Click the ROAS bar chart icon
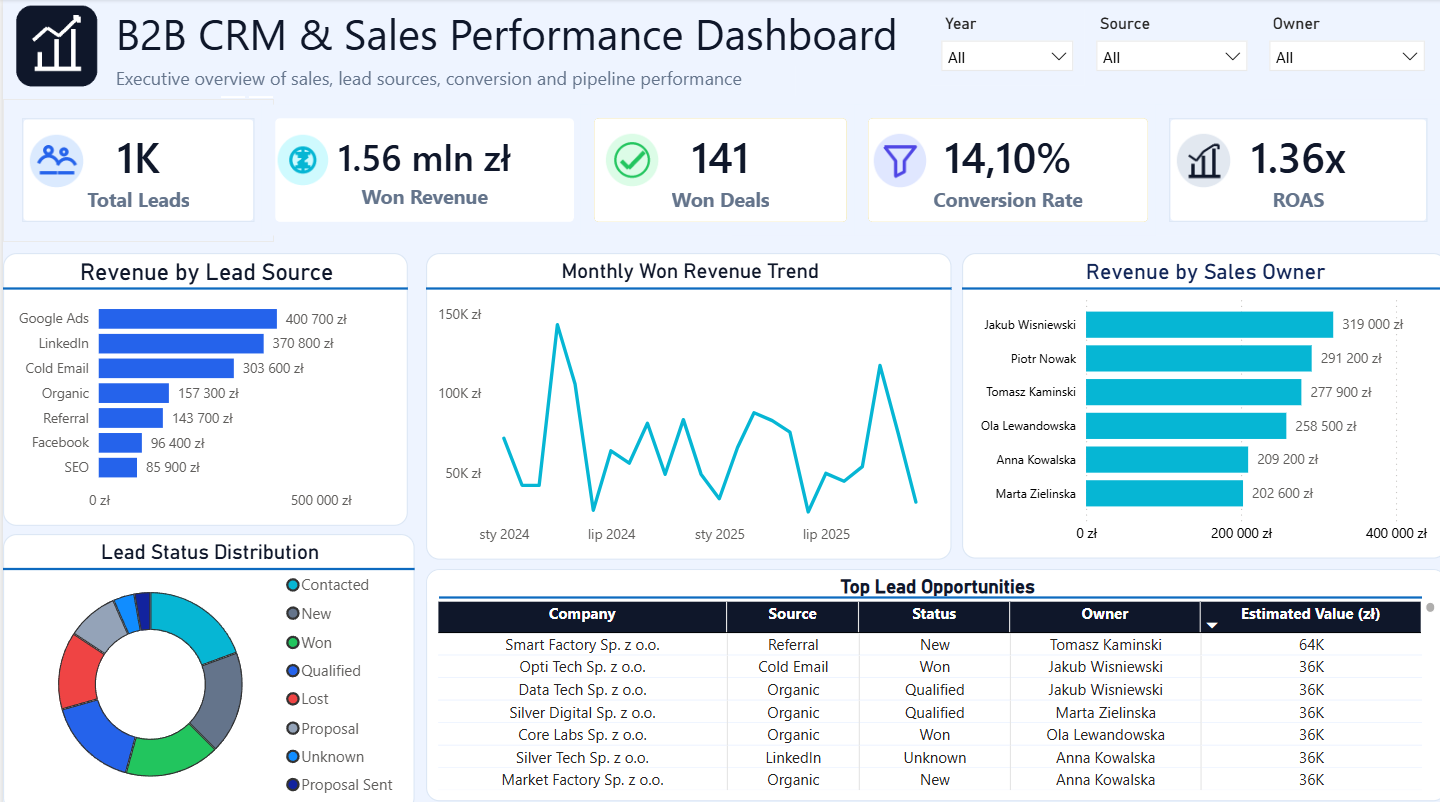The width and height of the screenshot is (1440, 802). [x=1203, y=160]
